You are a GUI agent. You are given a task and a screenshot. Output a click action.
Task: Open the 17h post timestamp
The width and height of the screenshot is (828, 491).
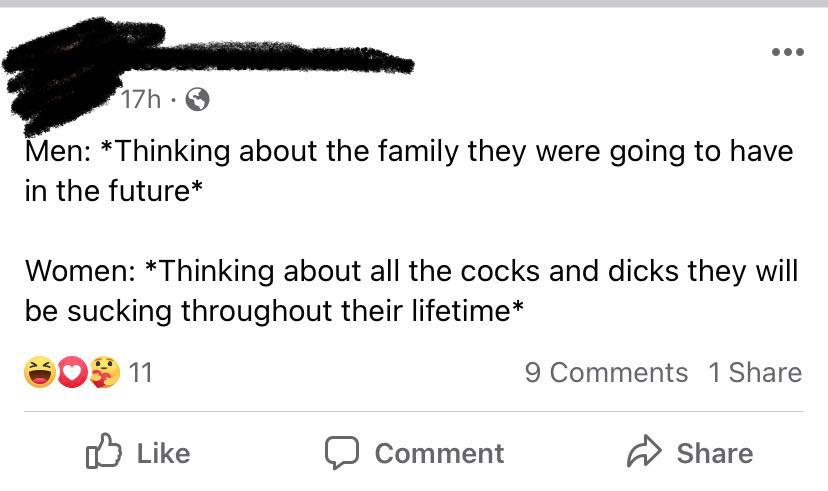click(140, 99)
